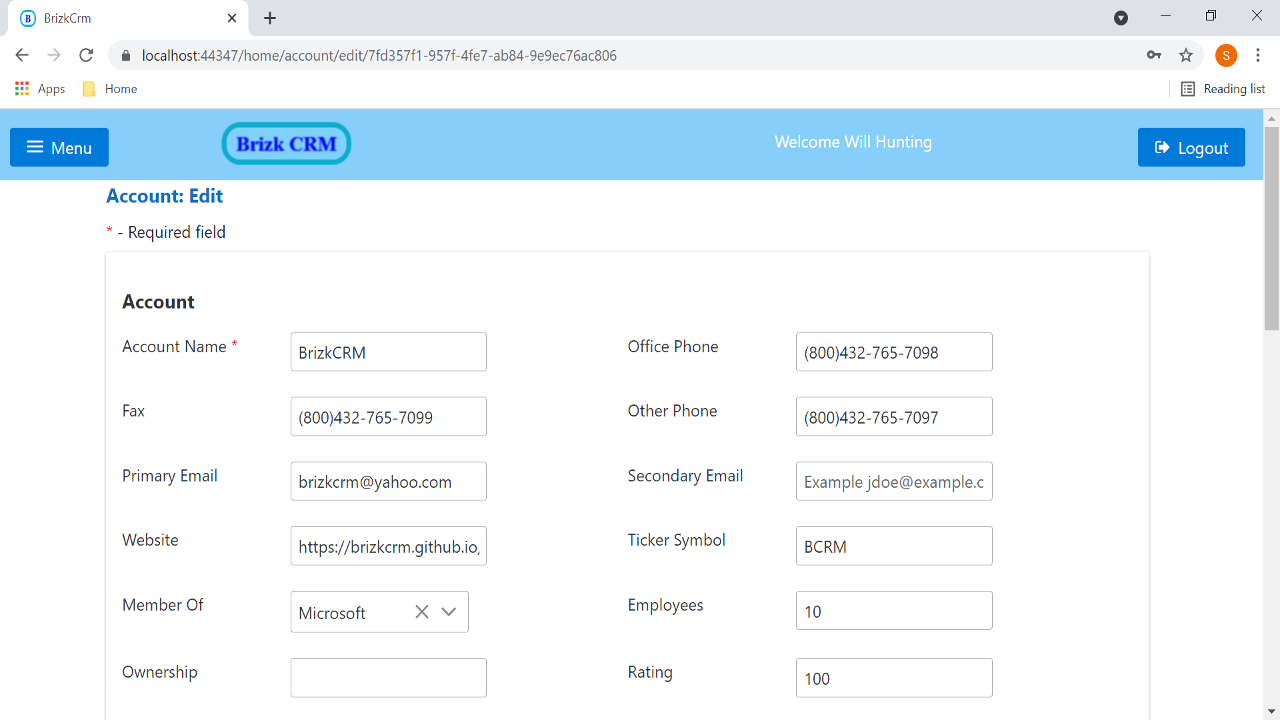This screenshot has height=720, width=1280.
Task: Click the 'Account' section heading
Action: [158, 302]
